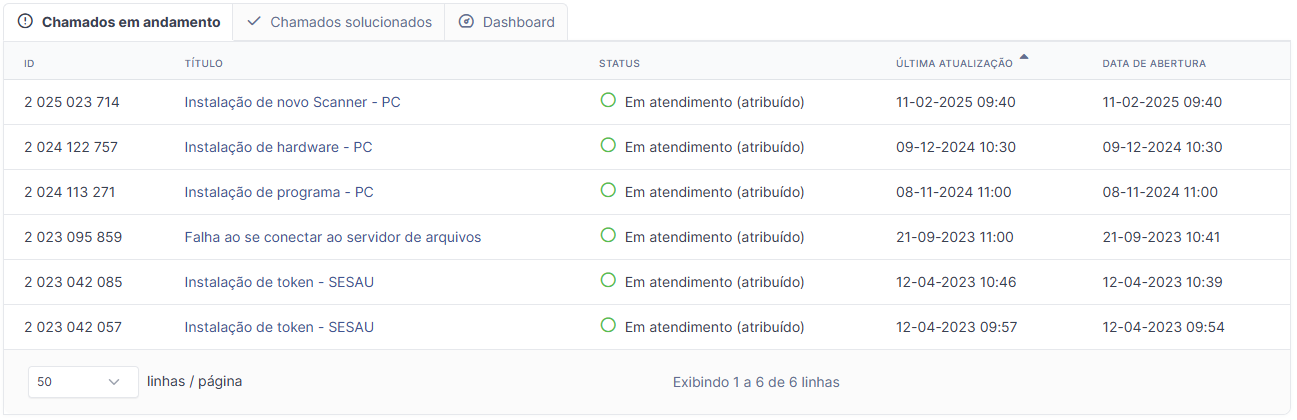
Task: Sort by the Status column header
Action: [x=619, y=63]
